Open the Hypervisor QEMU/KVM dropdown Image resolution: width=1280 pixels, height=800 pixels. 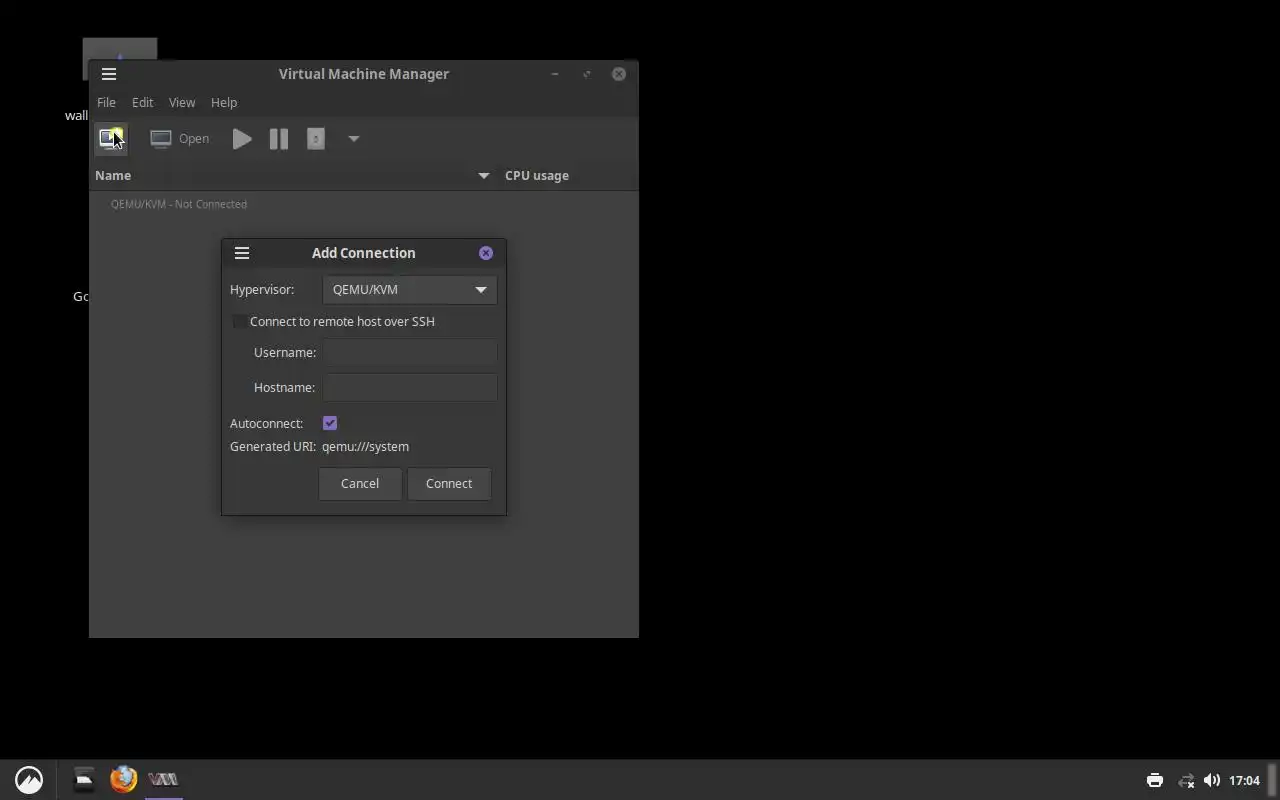(x=409, y=290)
